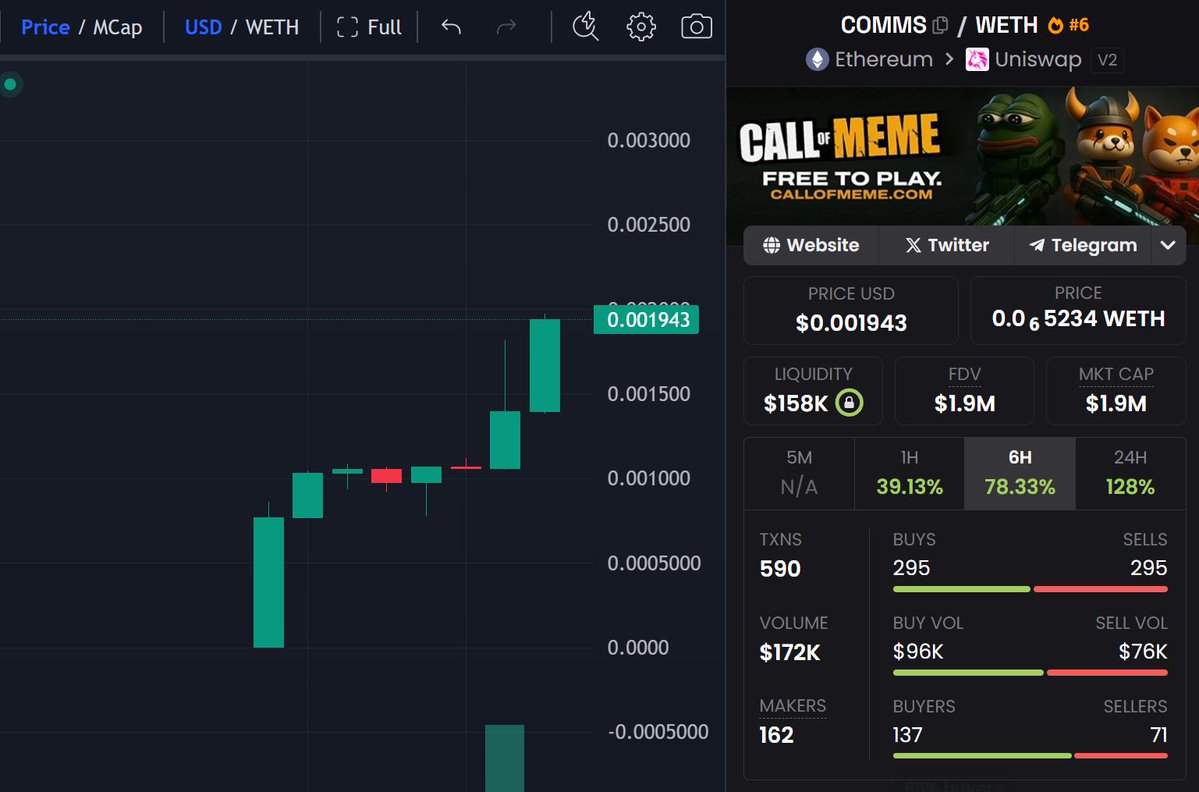Open the project Website link

point(811,245)
